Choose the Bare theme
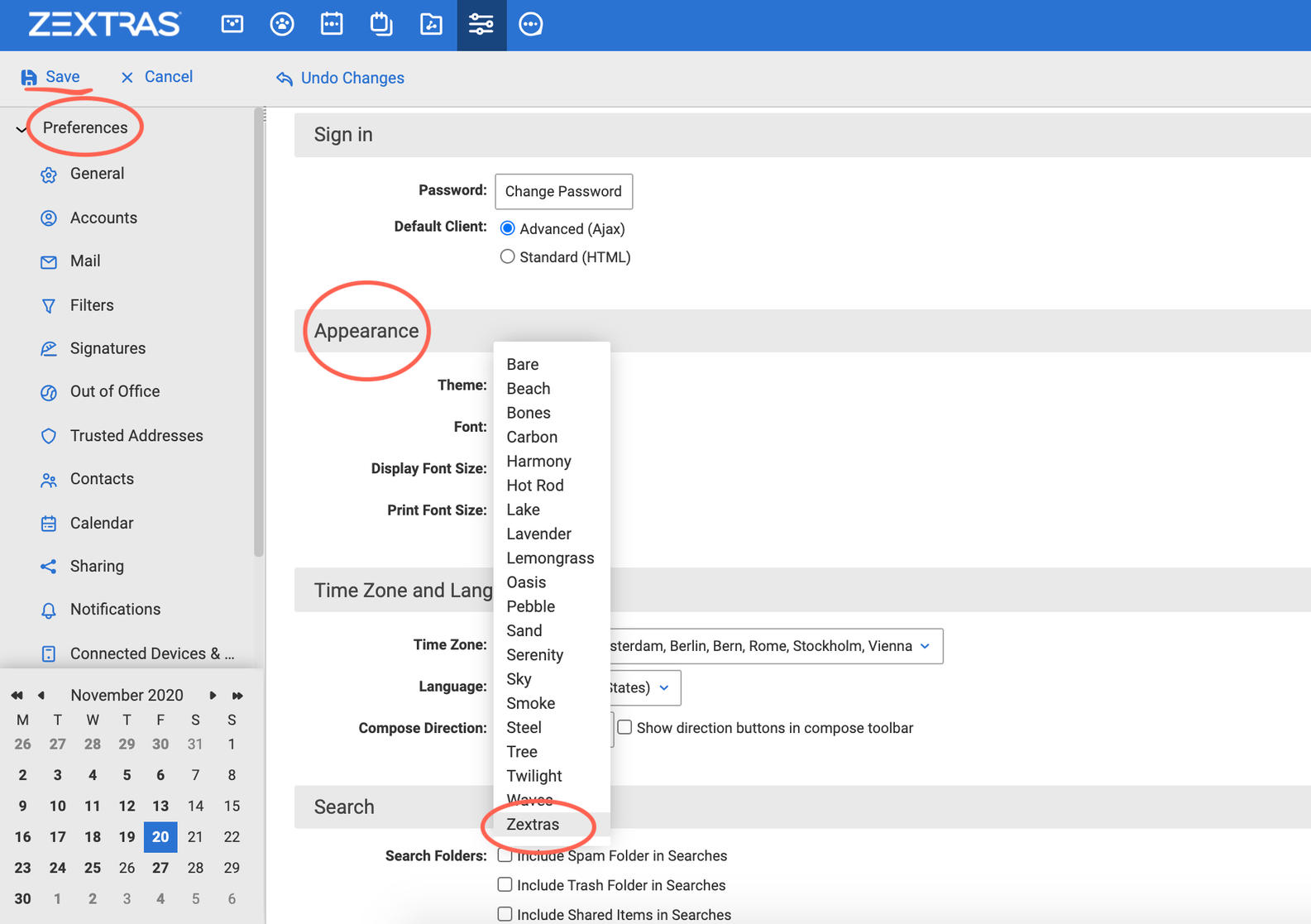 click(x=552, y=364)
